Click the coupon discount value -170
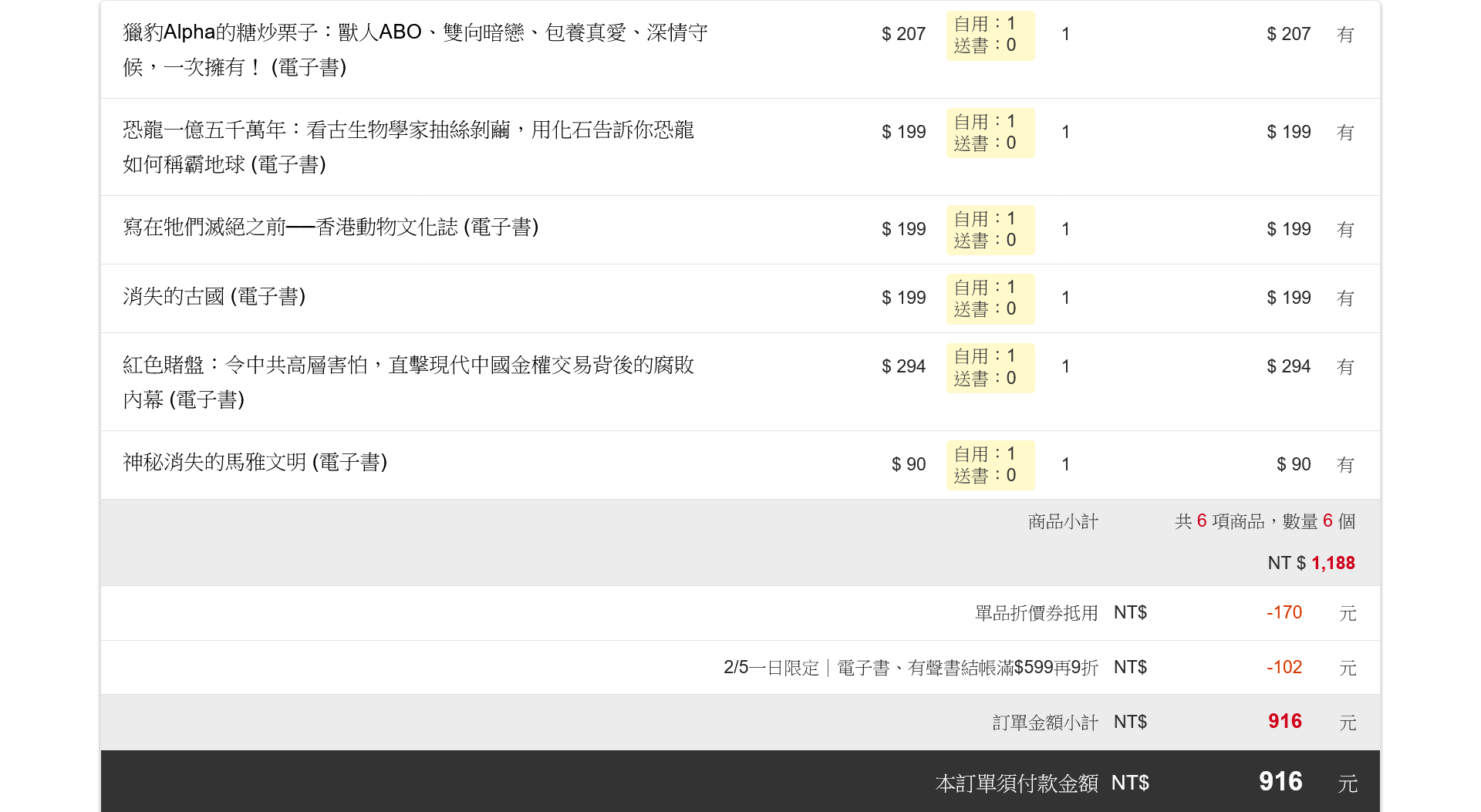This screenshot has width=1481, height=812. 1284,612
